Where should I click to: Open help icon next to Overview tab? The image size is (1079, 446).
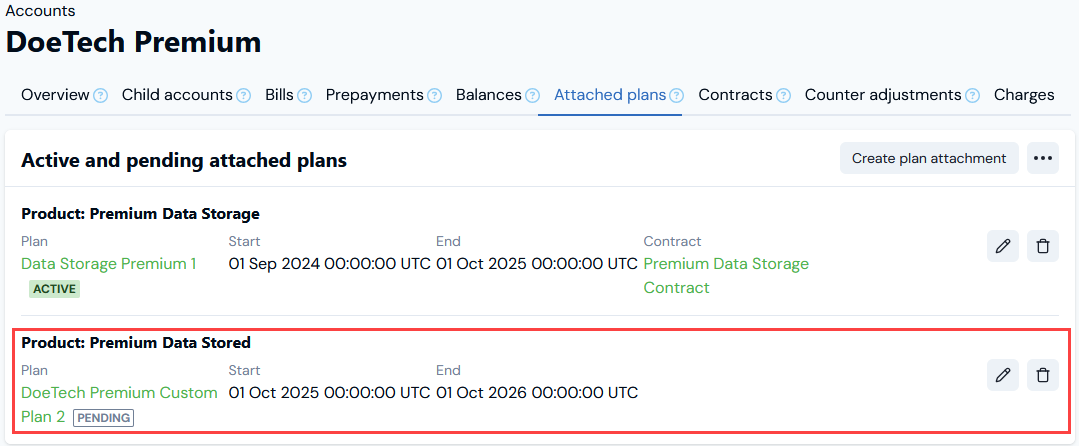(x=100, y=96)
